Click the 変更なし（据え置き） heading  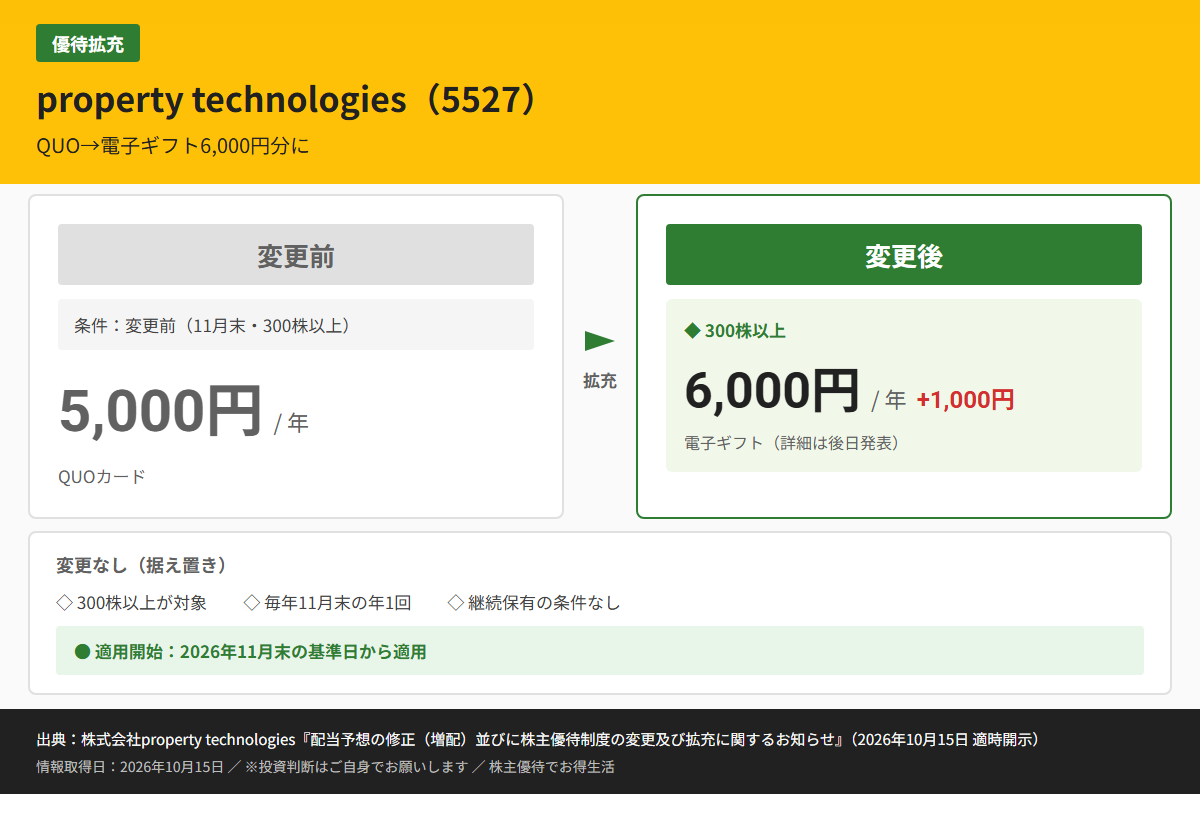pos(141,565)
